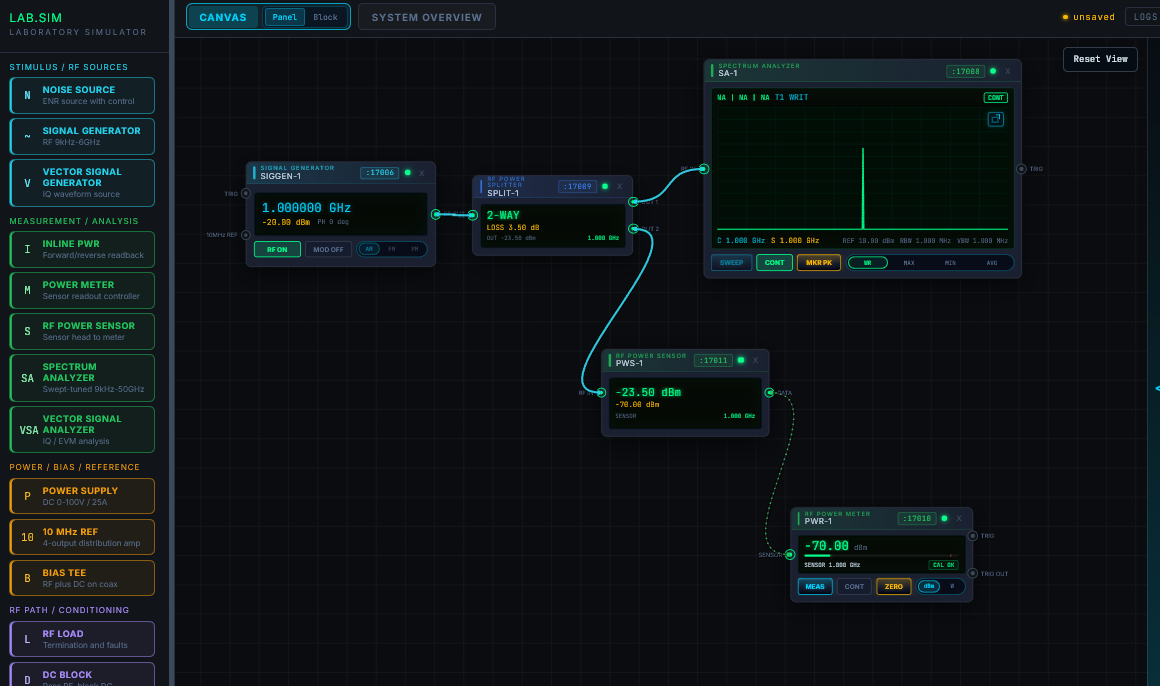The width and height of the screenshot is (1160, 686).
Task: Select MIN trace mode on SA-1
Action: (x=950, y=263)
